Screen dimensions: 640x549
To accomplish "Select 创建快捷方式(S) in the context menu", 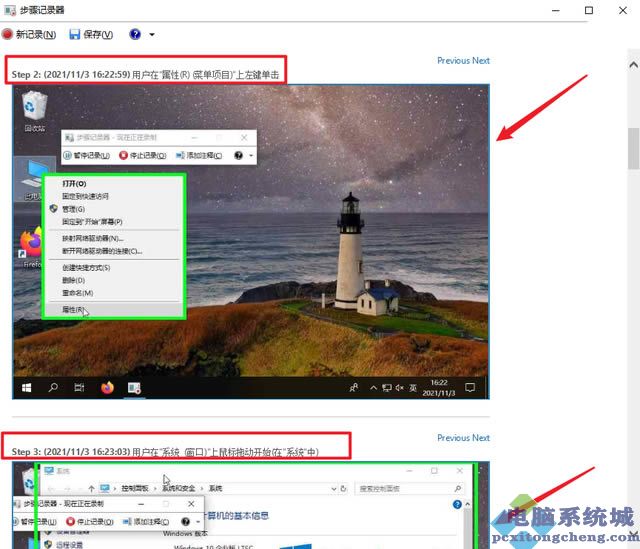I will pos(86,268).
